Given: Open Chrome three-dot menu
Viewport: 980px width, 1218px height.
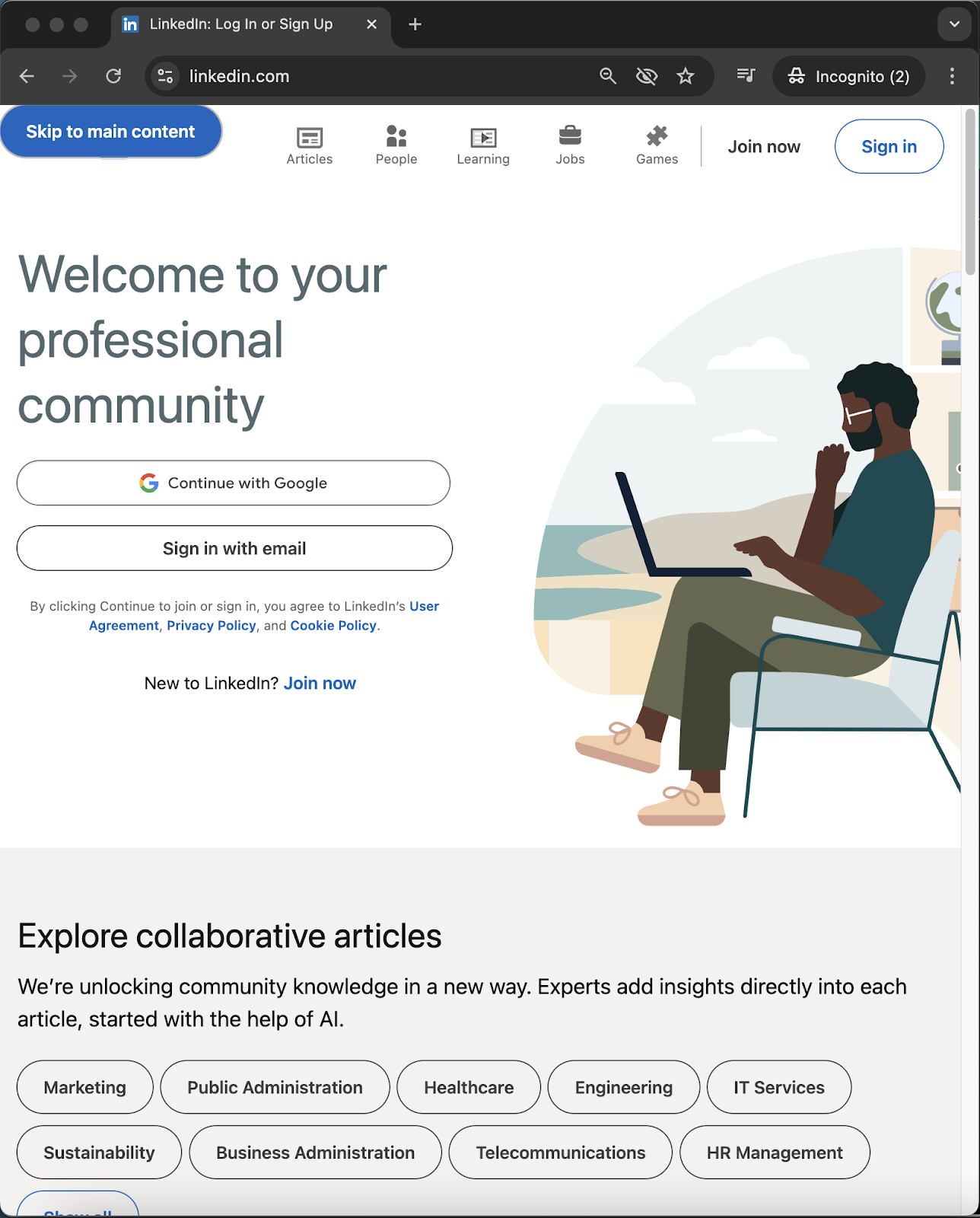Looking at the screenshot, I should [x=952, y=76].
